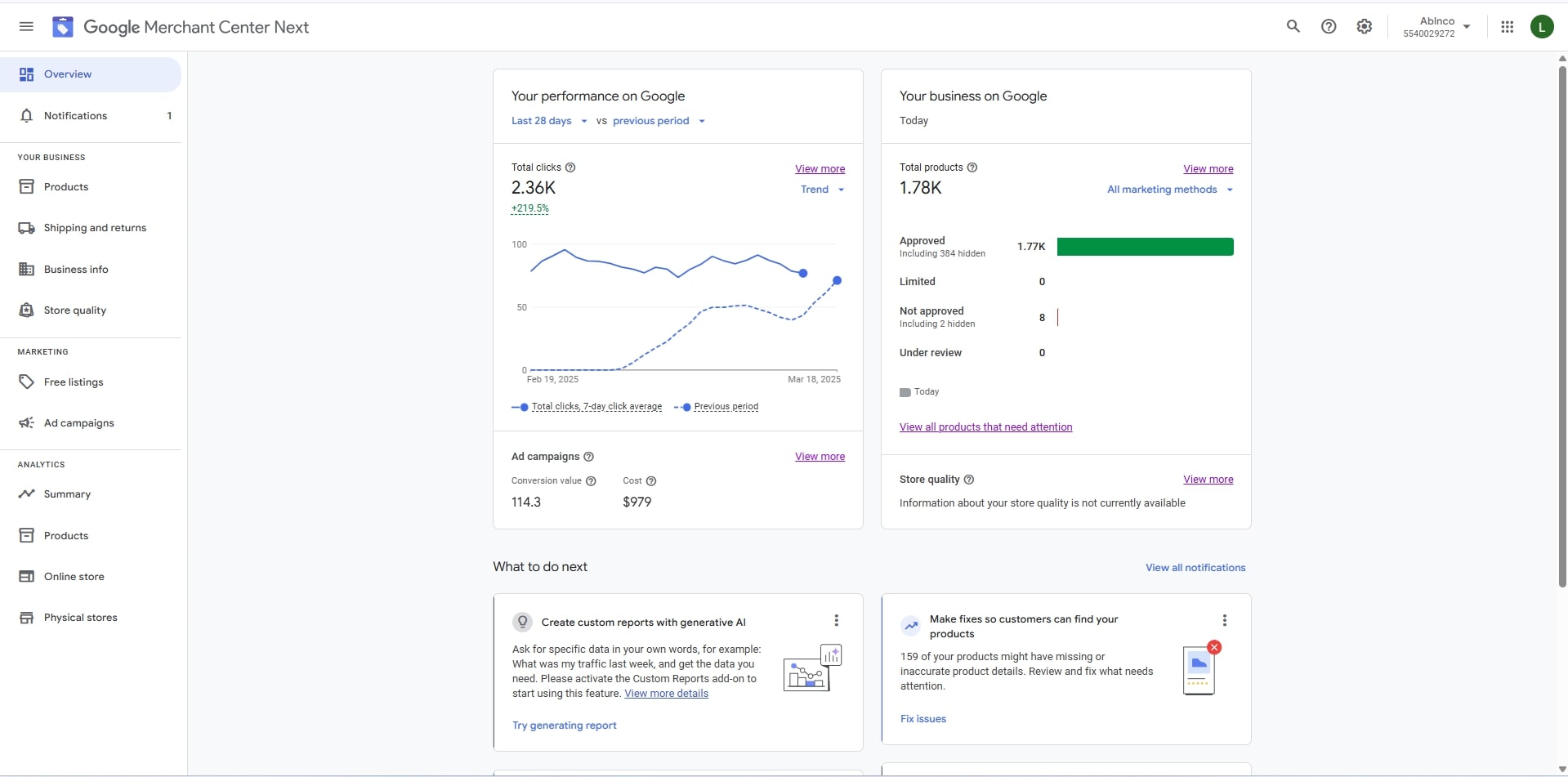Click View more for Total clicks
Image resolution: width=1568 pixels, height=777 pixels.
(820, 169)
